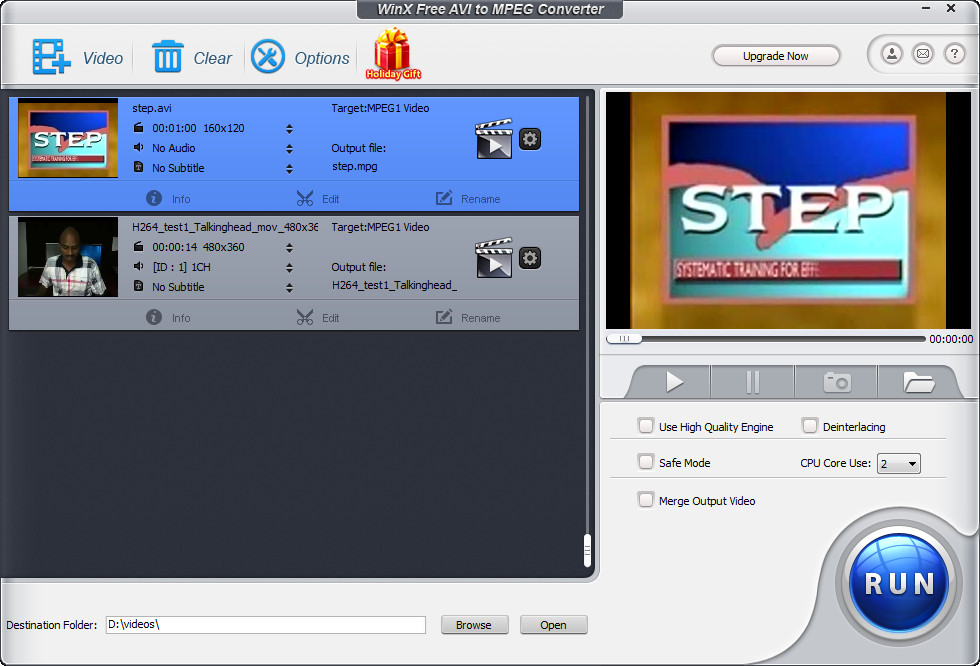Click the Video add icon in toolbar
The width and height of the screenshot is (980, 666).
49,56
